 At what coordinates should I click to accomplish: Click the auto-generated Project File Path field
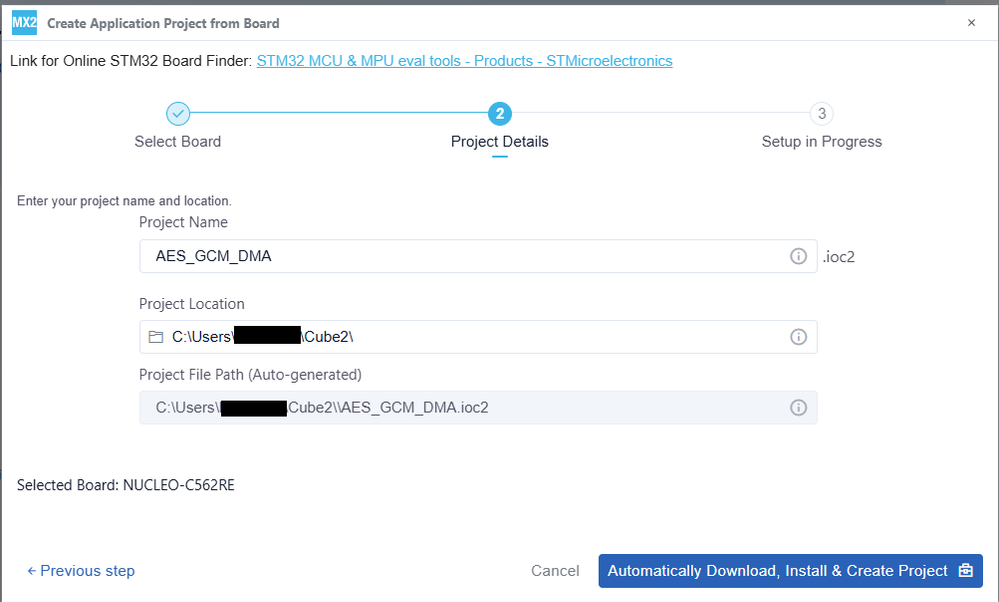[478, 408]
